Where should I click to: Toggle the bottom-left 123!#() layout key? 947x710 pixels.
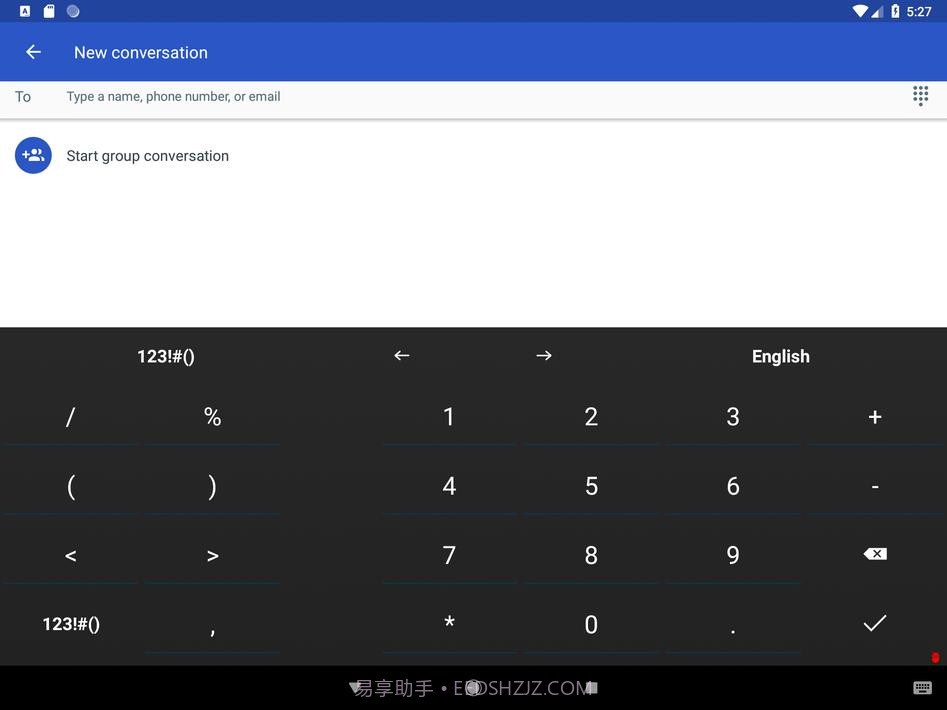pos(71,624)
